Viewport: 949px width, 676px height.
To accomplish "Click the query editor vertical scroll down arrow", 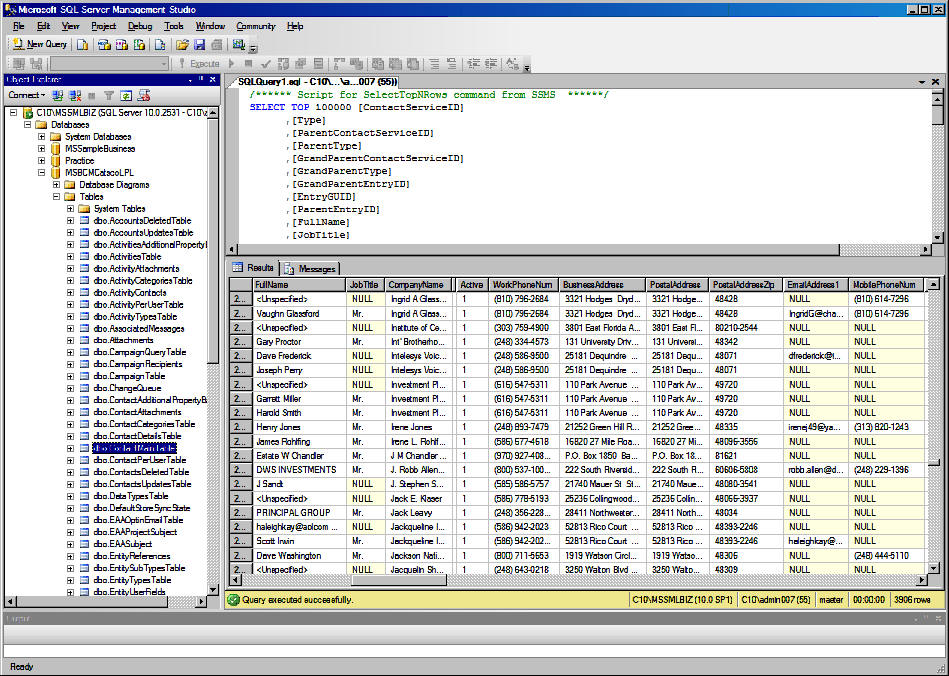I will coord(937,238).
